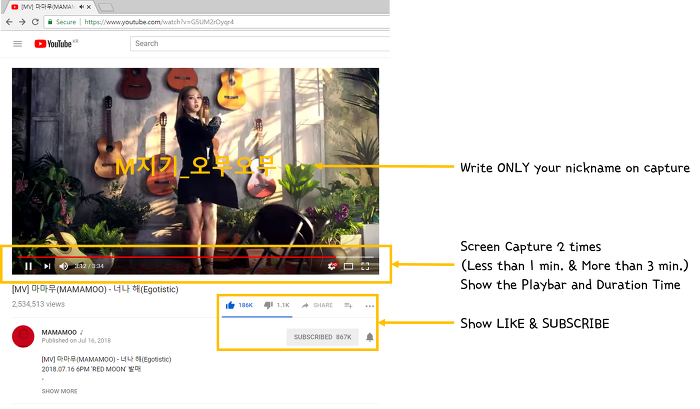The image size is (700, 409).
Task: Add video to a playlist
Action: coord(349,305)
